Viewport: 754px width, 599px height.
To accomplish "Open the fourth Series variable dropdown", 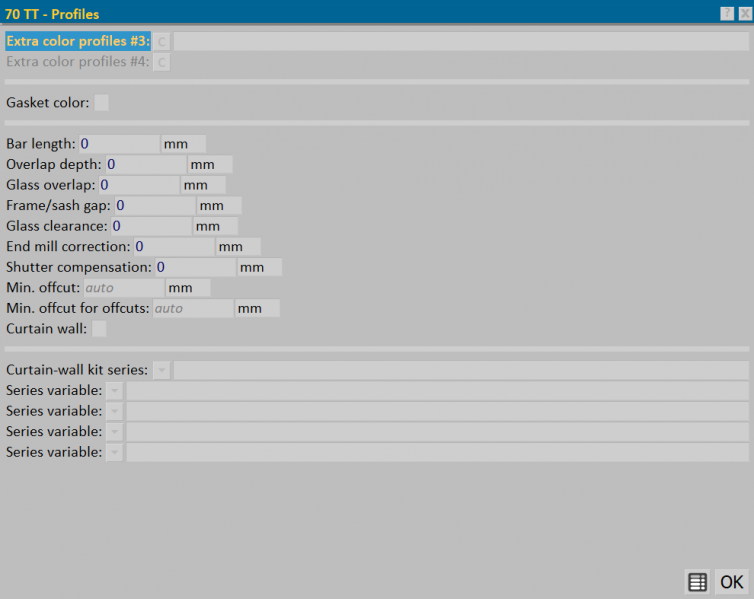I will click(x=114, y=452).
